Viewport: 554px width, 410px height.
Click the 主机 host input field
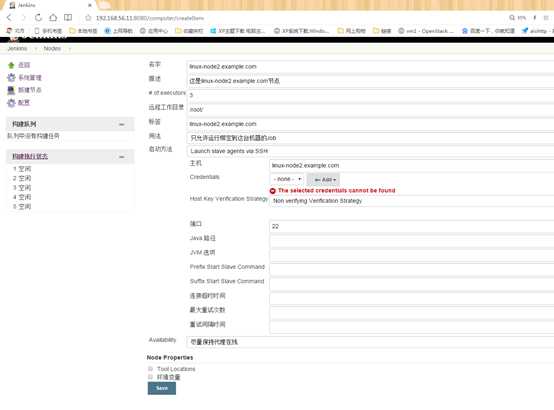point(412,165)
